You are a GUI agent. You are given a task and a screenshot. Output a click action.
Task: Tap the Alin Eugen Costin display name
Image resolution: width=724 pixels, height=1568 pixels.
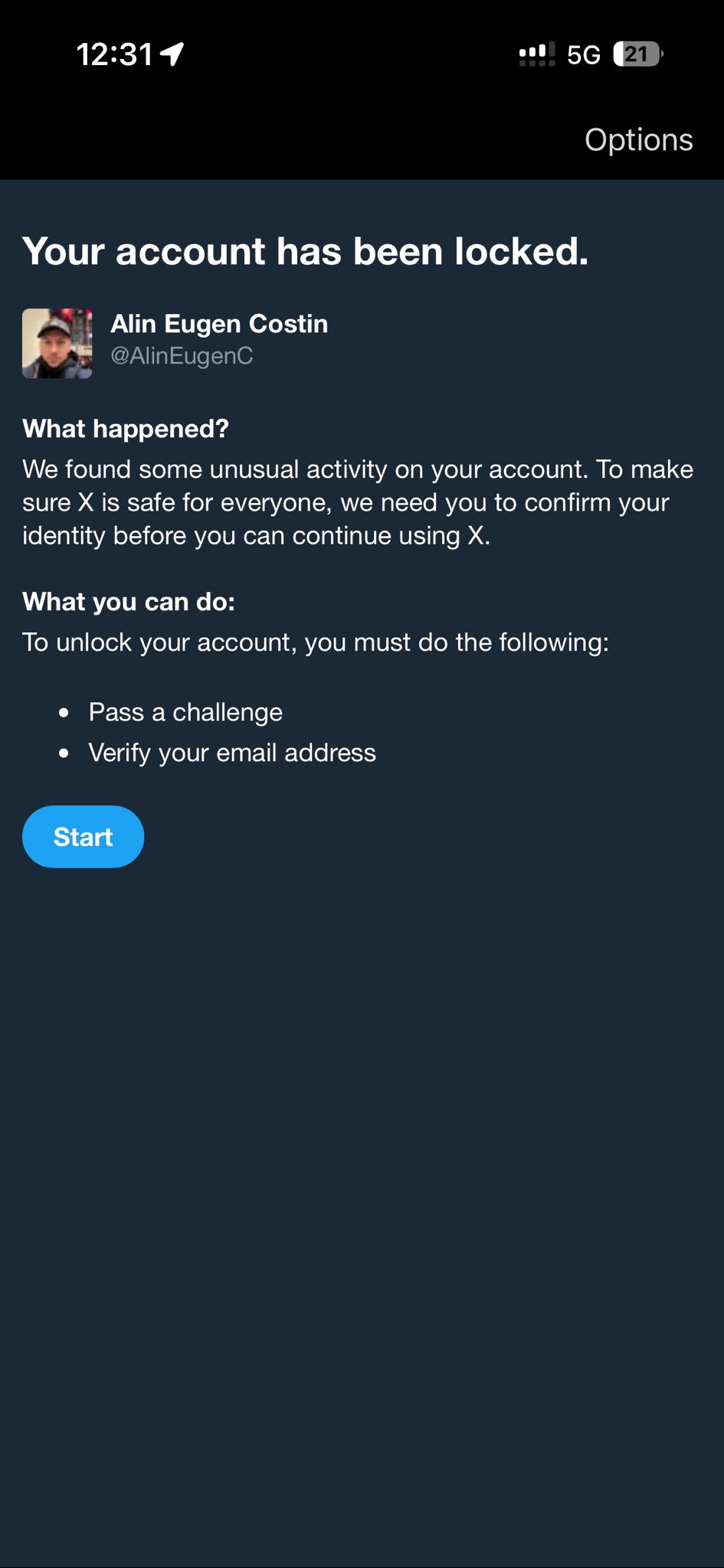(x=219, y=324)
